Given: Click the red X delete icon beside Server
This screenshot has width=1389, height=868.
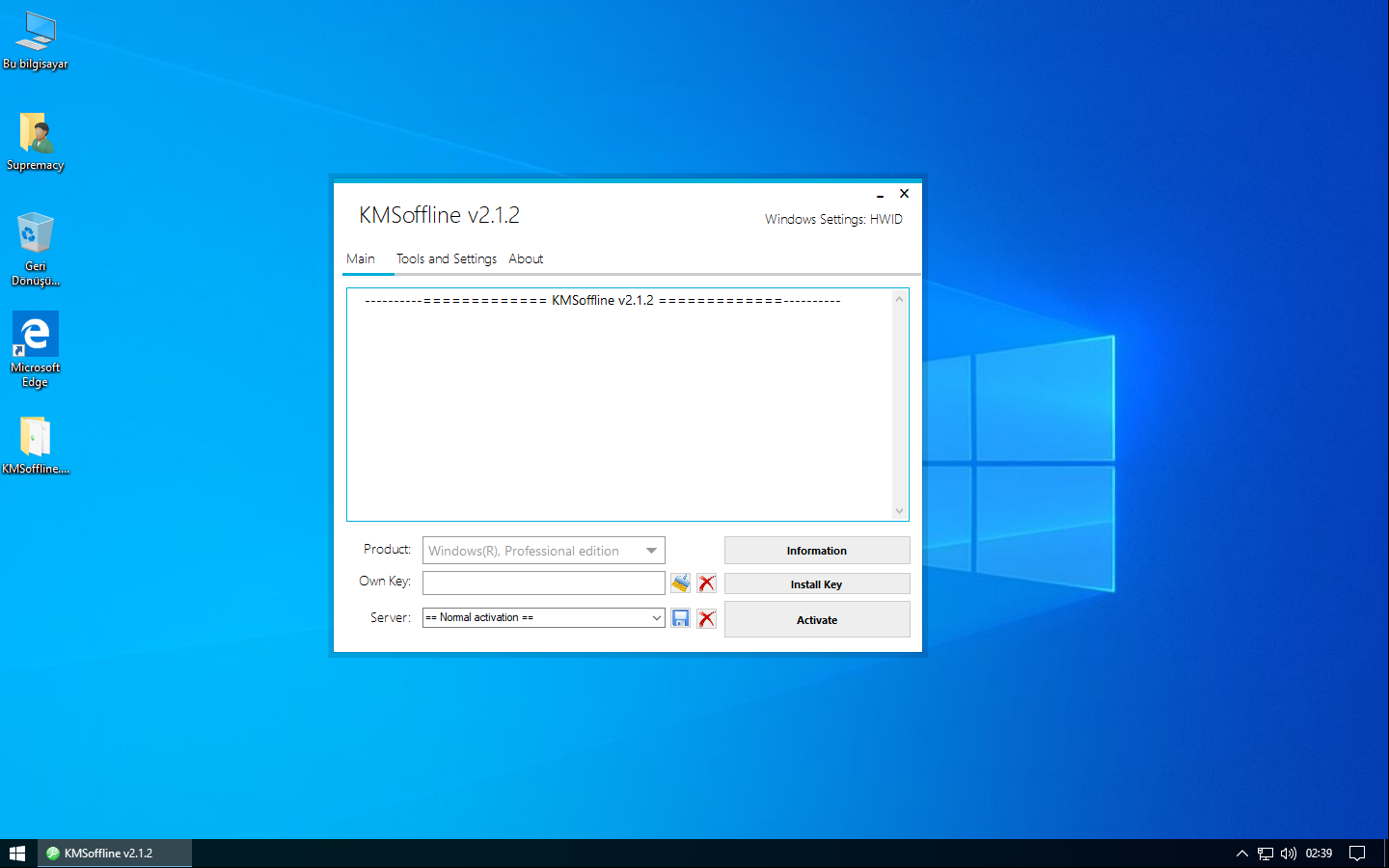Looking at the screenshot, I should pyautogui.click(x=707, y=618).
